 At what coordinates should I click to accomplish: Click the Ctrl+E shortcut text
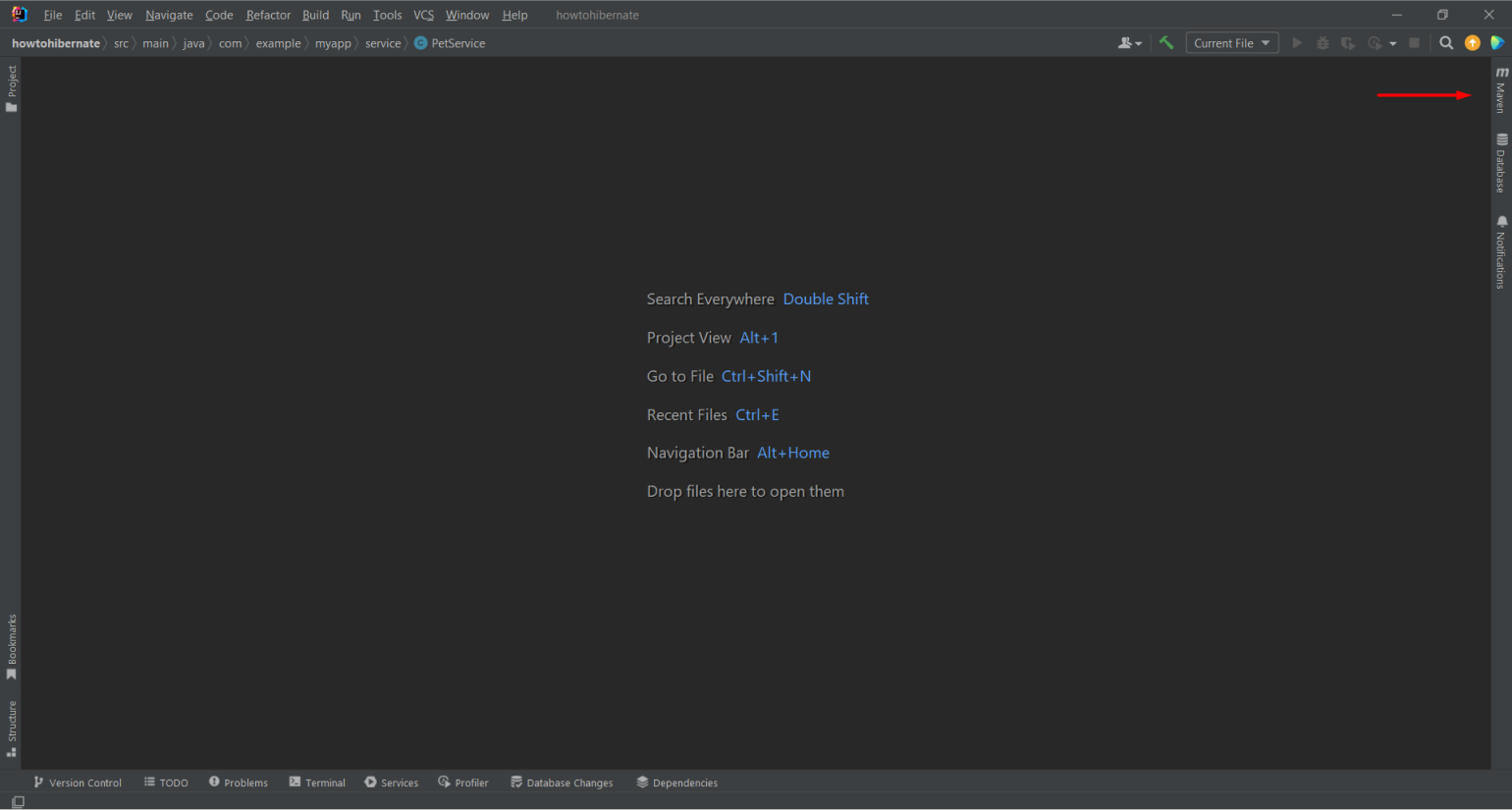point(757,414)
